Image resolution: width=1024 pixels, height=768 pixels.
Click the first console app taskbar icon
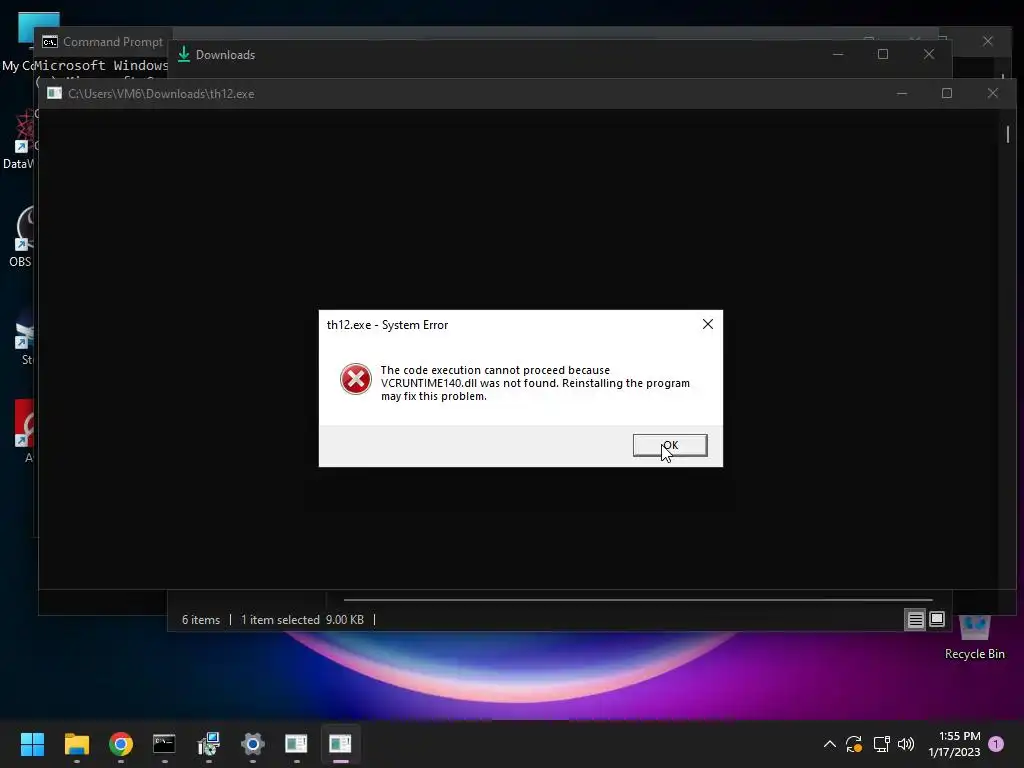tap(296, 744)
